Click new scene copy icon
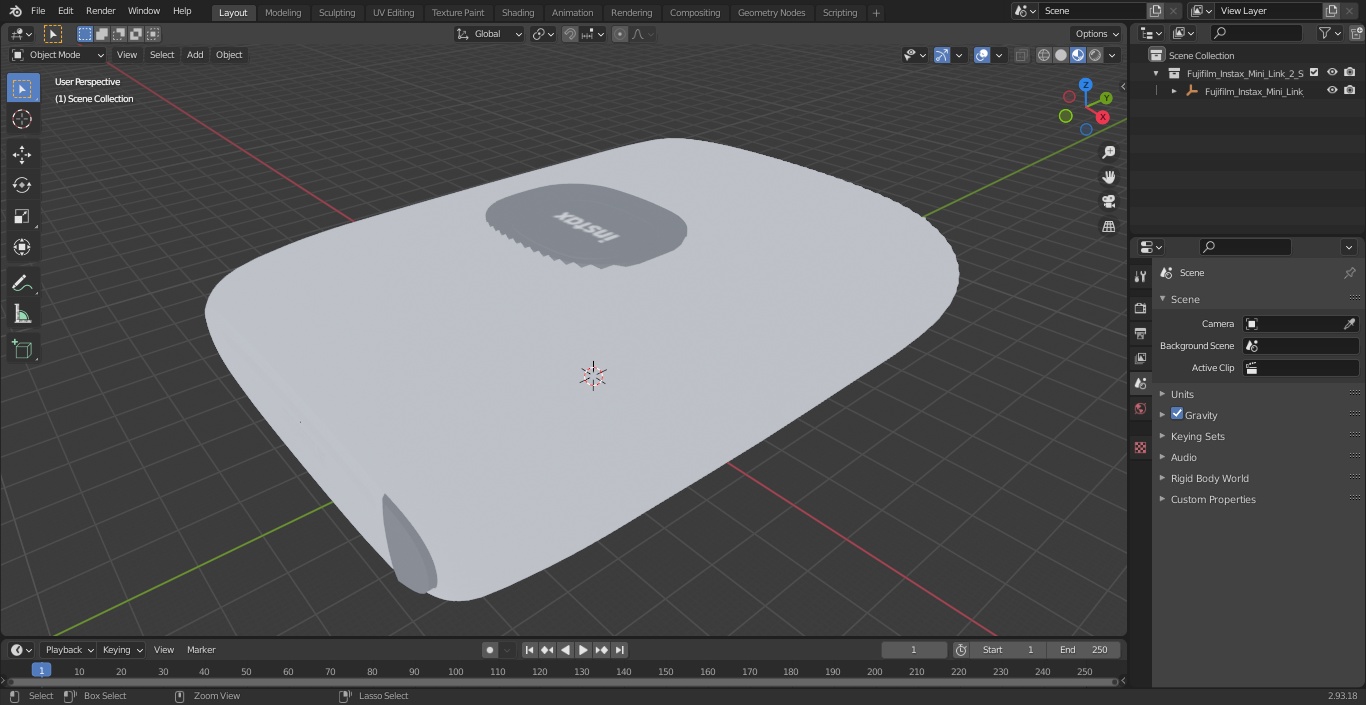This screenshot has width=1366, height=705. [x=1156, y=11]
